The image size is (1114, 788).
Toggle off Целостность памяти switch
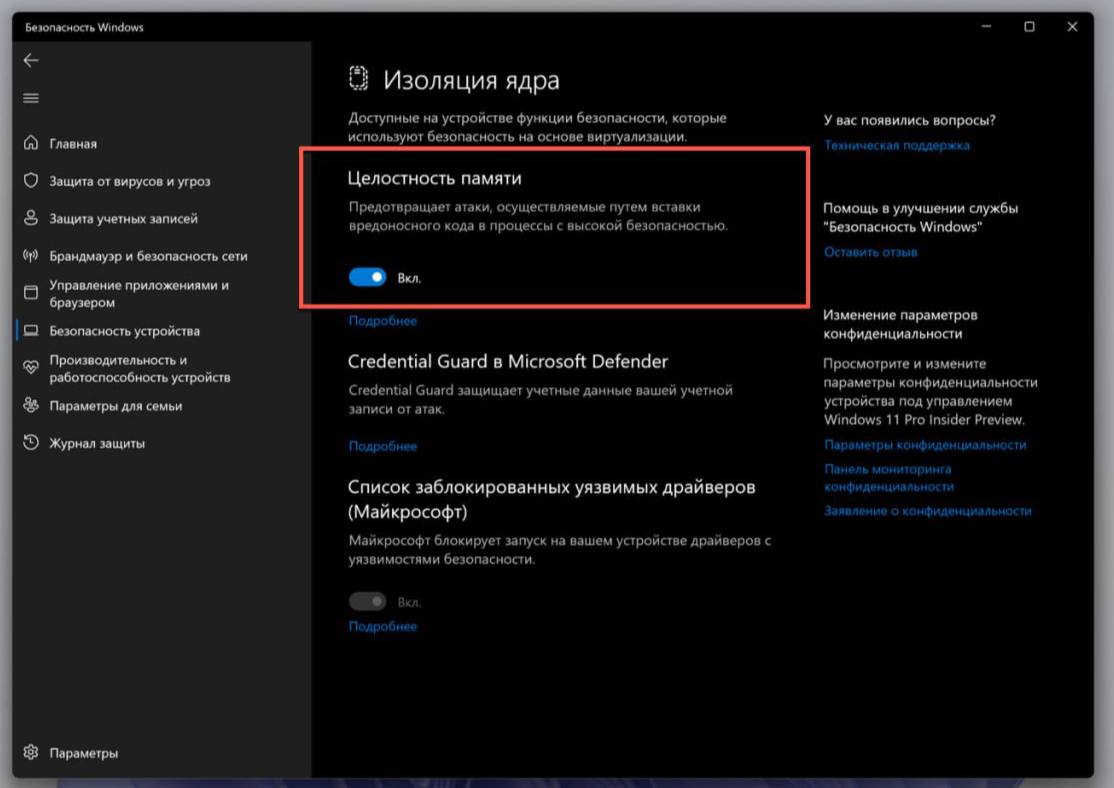[367, 278]
